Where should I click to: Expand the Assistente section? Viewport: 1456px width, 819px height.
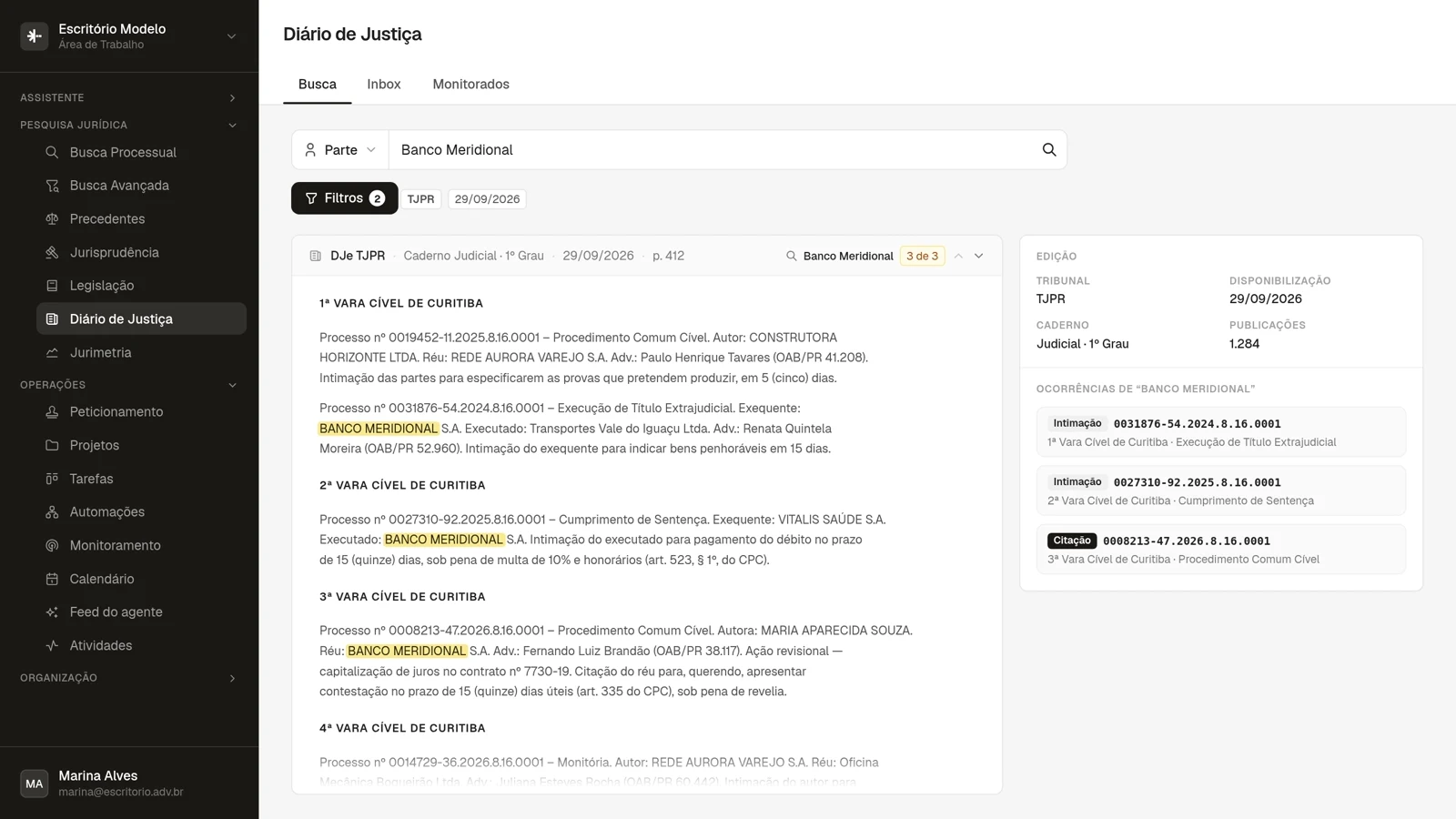[x=128, y=97]
